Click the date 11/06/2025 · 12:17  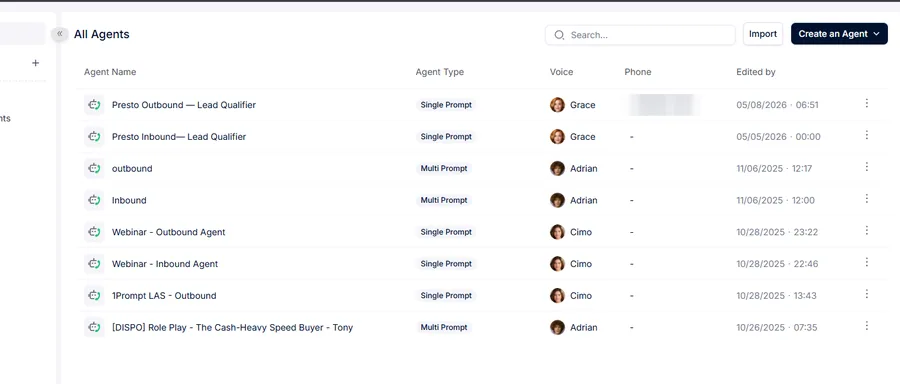(774, 169)
